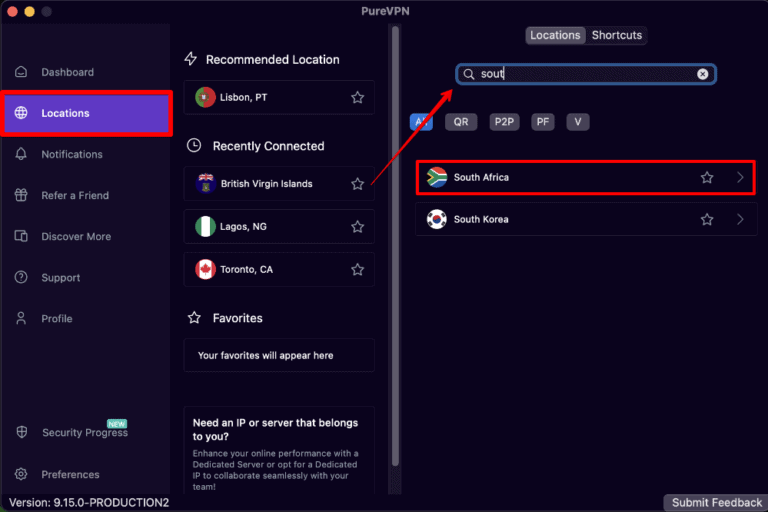Open Preferences gear icon in sidebar
768x512 pixels.
tap(21, 474)
